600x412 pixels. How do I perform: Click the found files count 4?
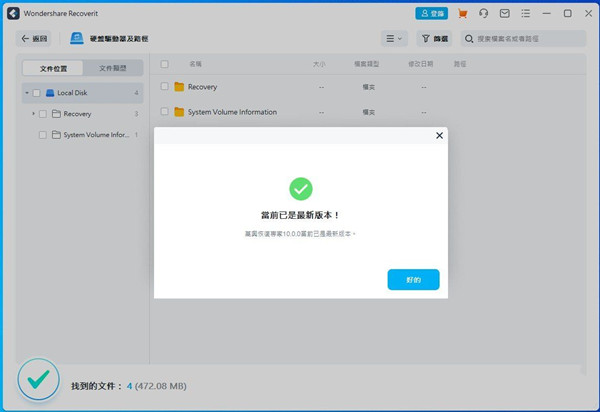[129, 386]
